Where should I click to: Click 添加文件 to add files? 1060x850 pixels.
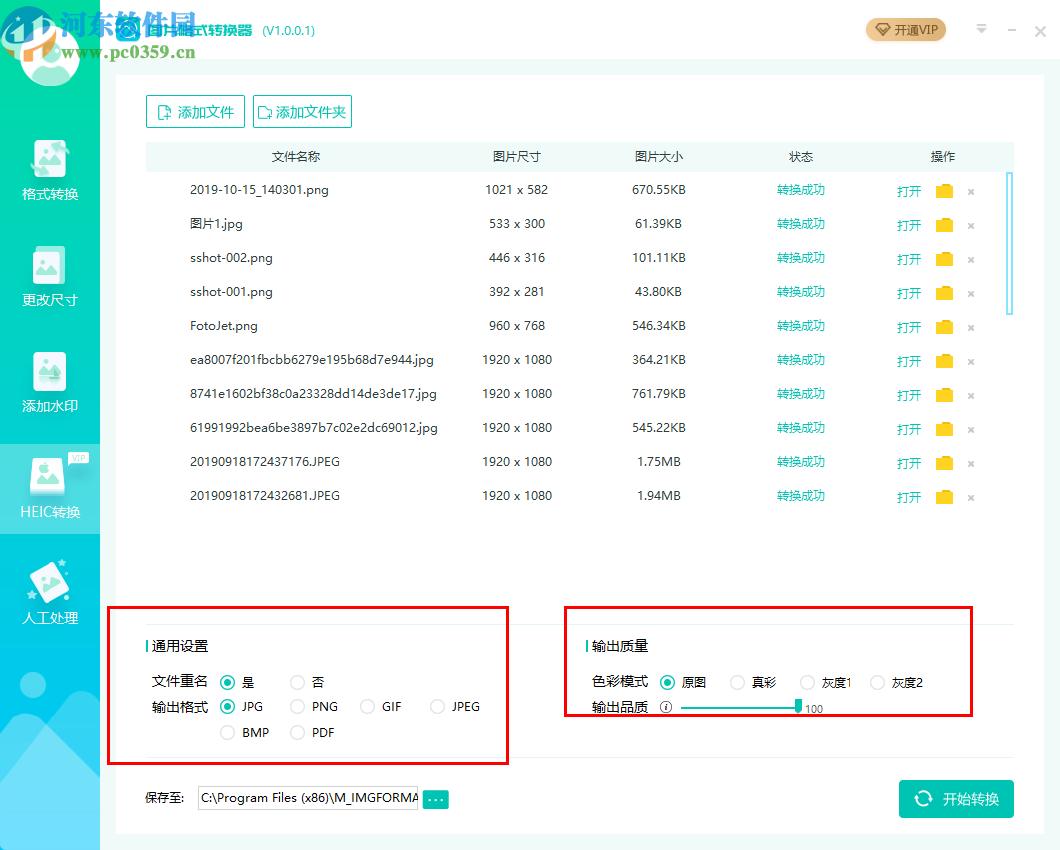195,111
